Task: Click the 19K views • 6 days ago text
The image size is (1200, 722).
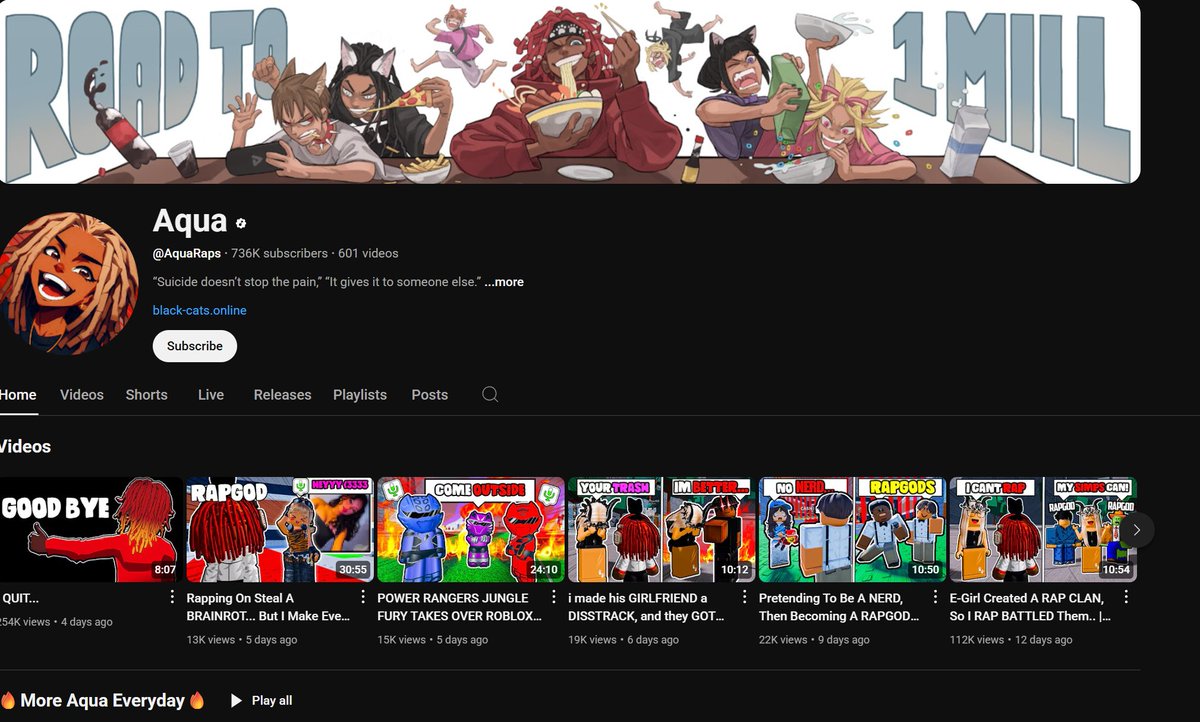Action: (x=623, y=640)
